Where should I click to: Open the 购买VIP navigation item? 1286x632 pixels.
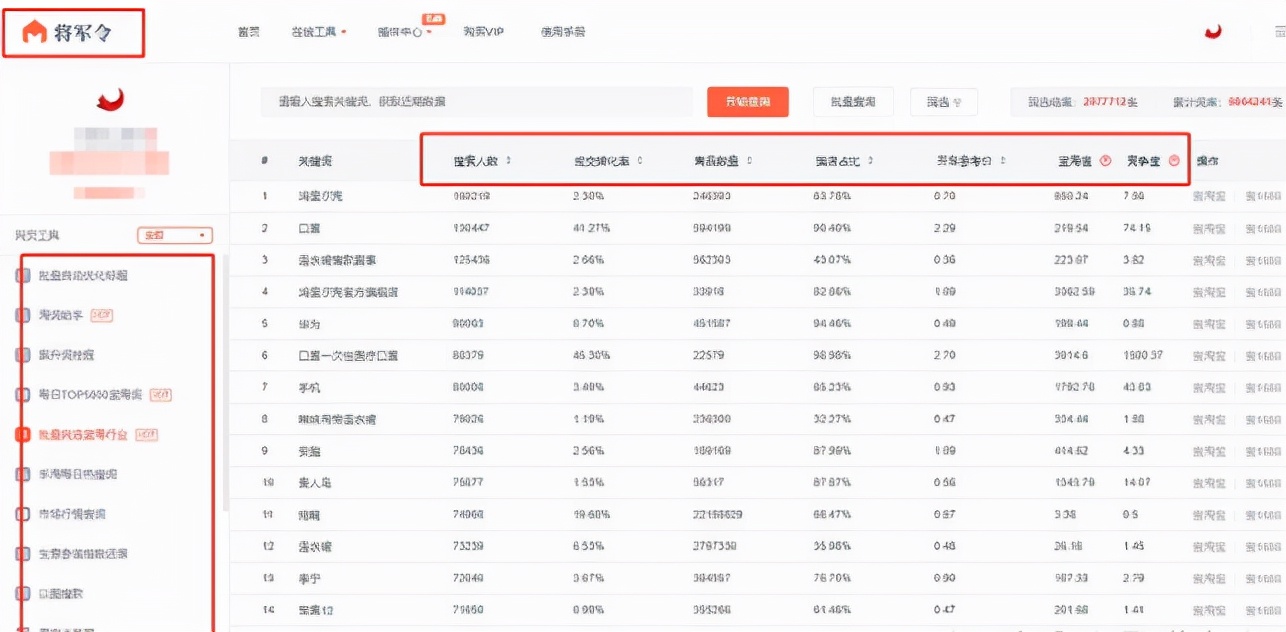click(483, 32)
